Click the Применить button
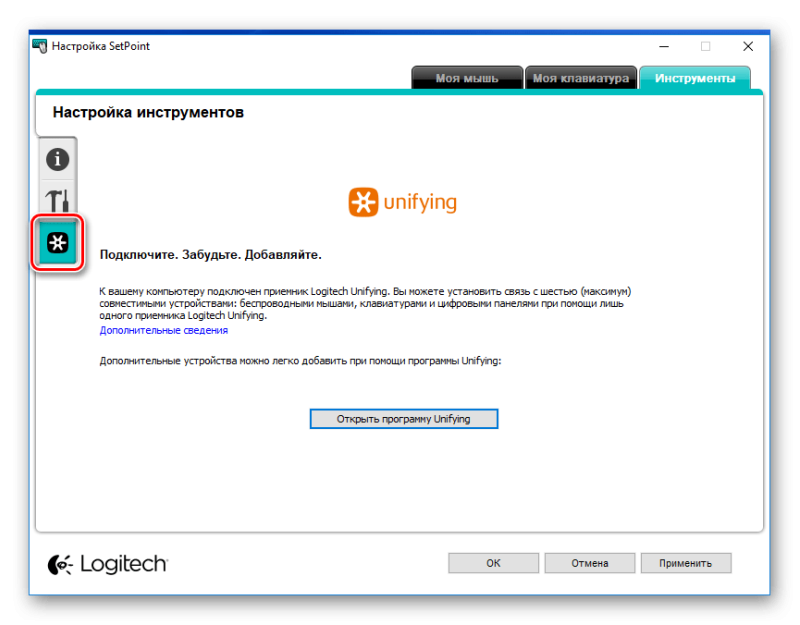The height and width of the screenshot is (625, 800). (x=686, y=563)
